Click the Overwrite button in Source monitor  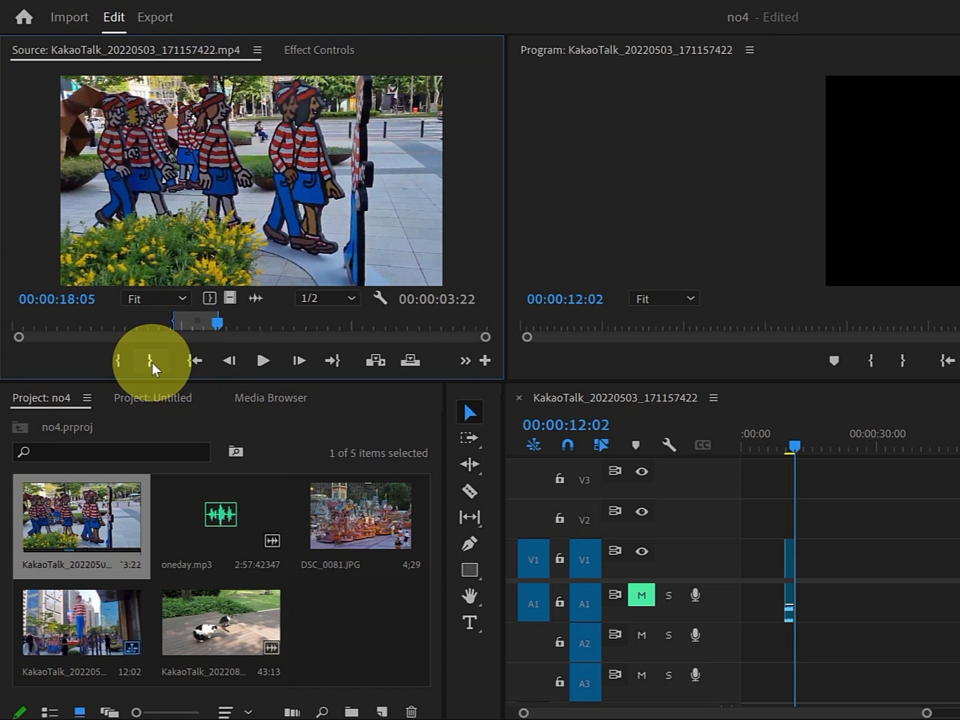coord(410,361)
